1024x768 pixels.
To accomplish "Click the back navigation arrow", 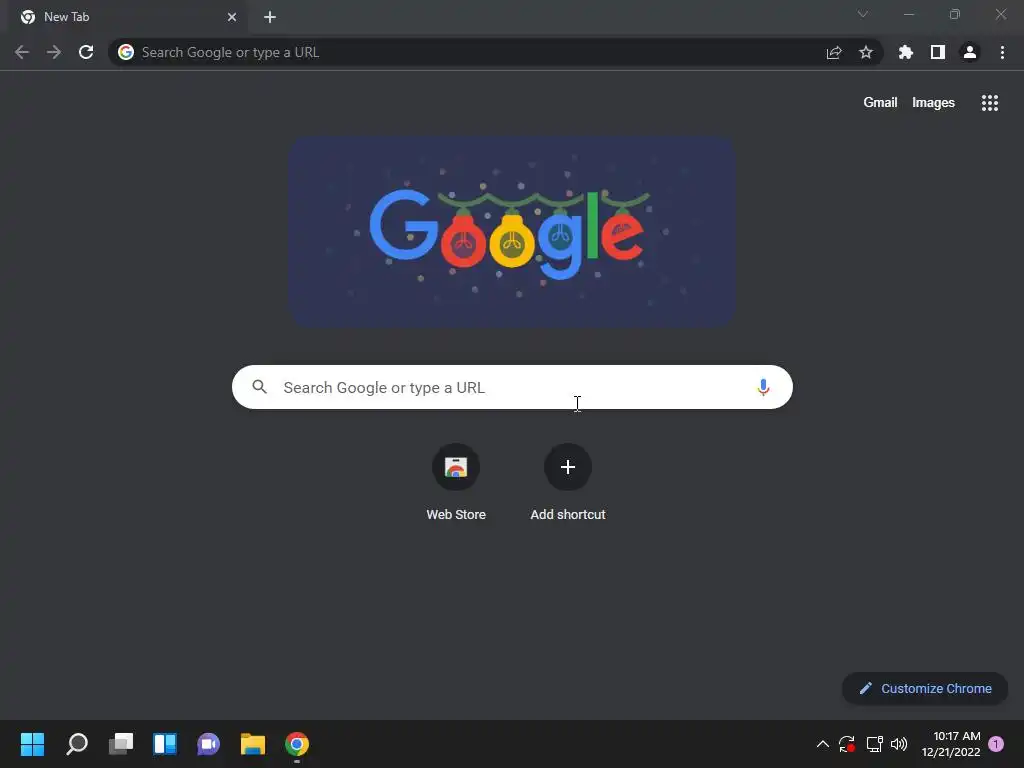I will pyautogui.click(x=22, y=52).
